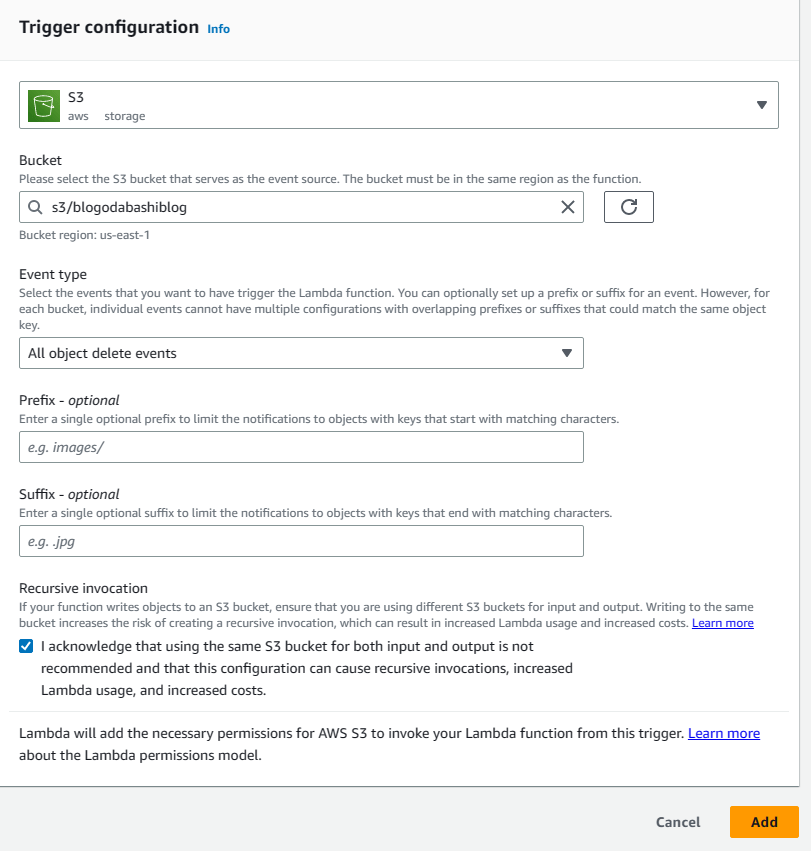Focus the Prefix optional input field
Viewport: 811px width, 851px height.
pos(300,447)
